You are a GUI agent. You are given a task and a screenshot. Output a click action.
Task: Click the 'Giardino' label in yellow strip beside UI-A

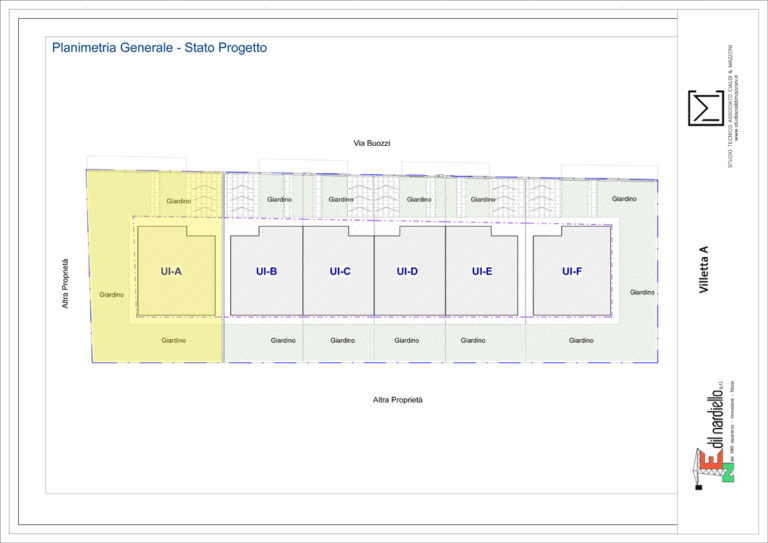click(112, 295)
